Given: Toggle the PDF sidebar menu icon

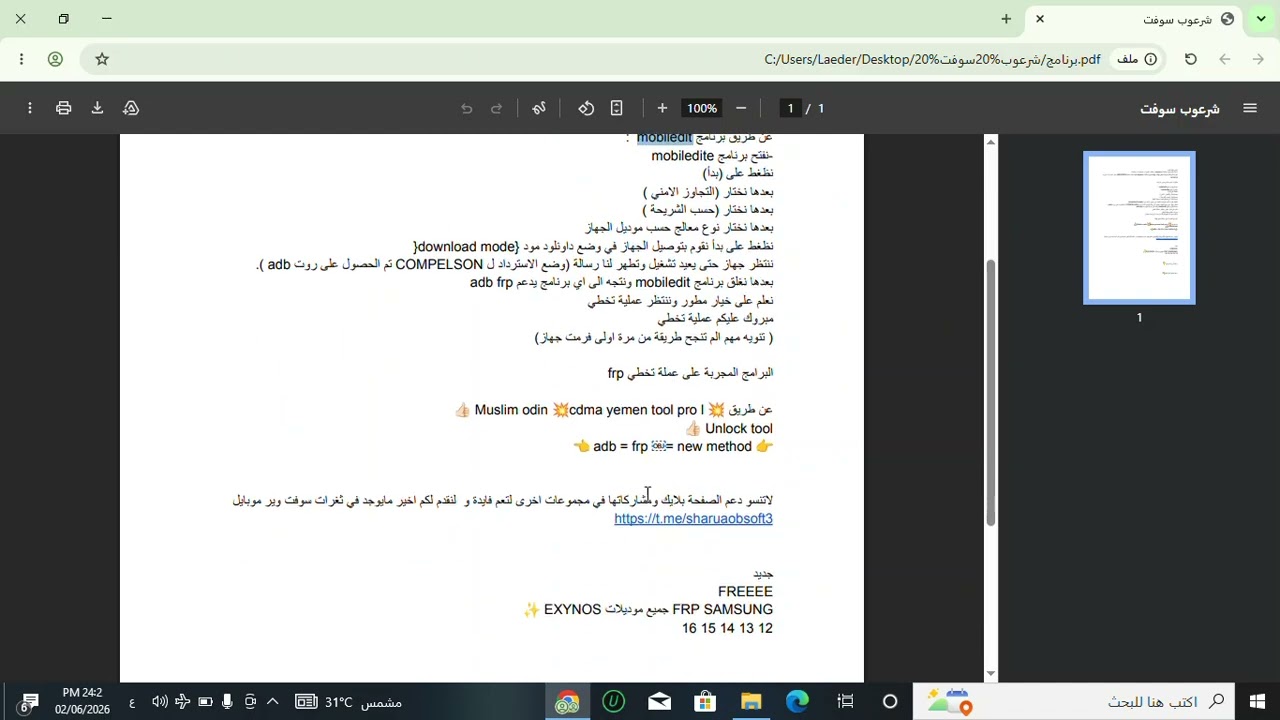Looking at the screenshot, I should point(1250,108).
